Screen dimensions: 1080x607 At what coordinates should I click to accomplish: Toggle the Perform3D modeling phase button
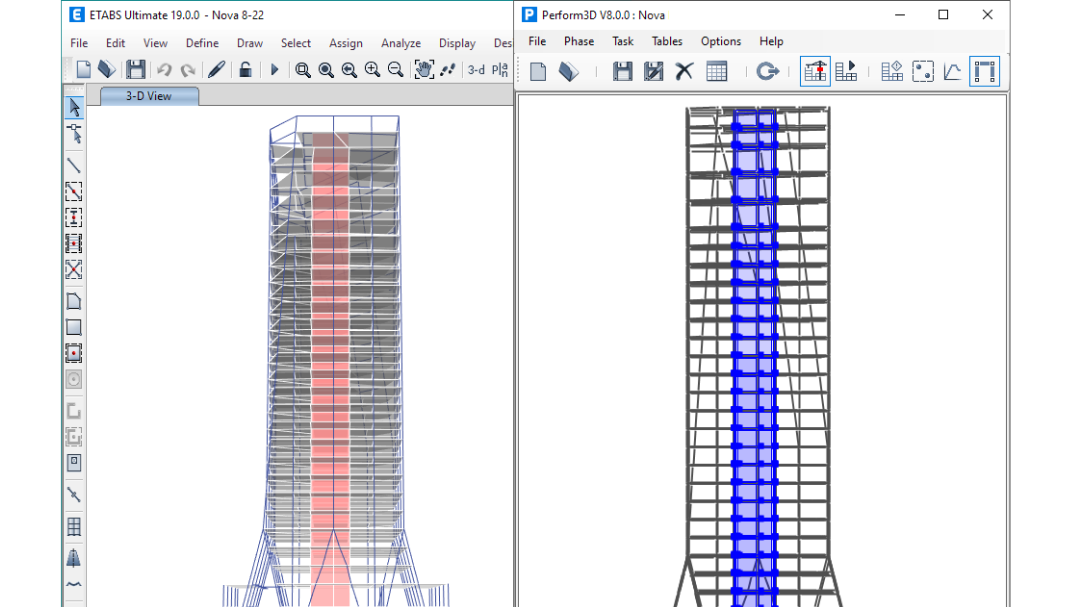tap(815, 71)
